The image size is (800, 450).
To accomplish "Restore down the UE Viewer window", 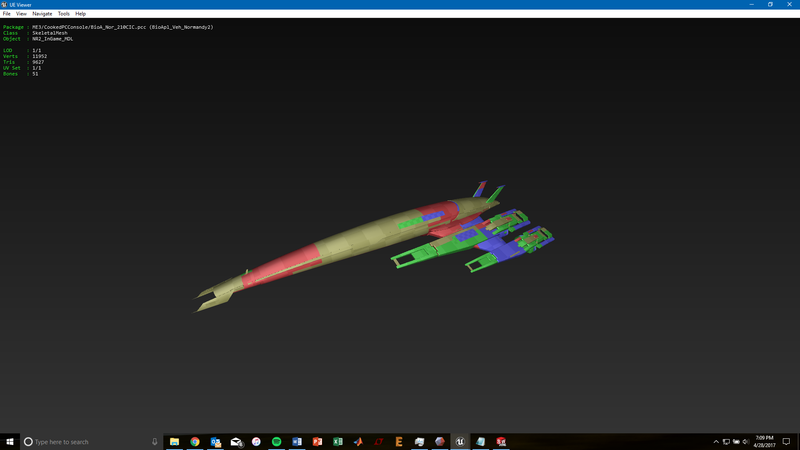I will pyautogui.click(x=770, y=5).
